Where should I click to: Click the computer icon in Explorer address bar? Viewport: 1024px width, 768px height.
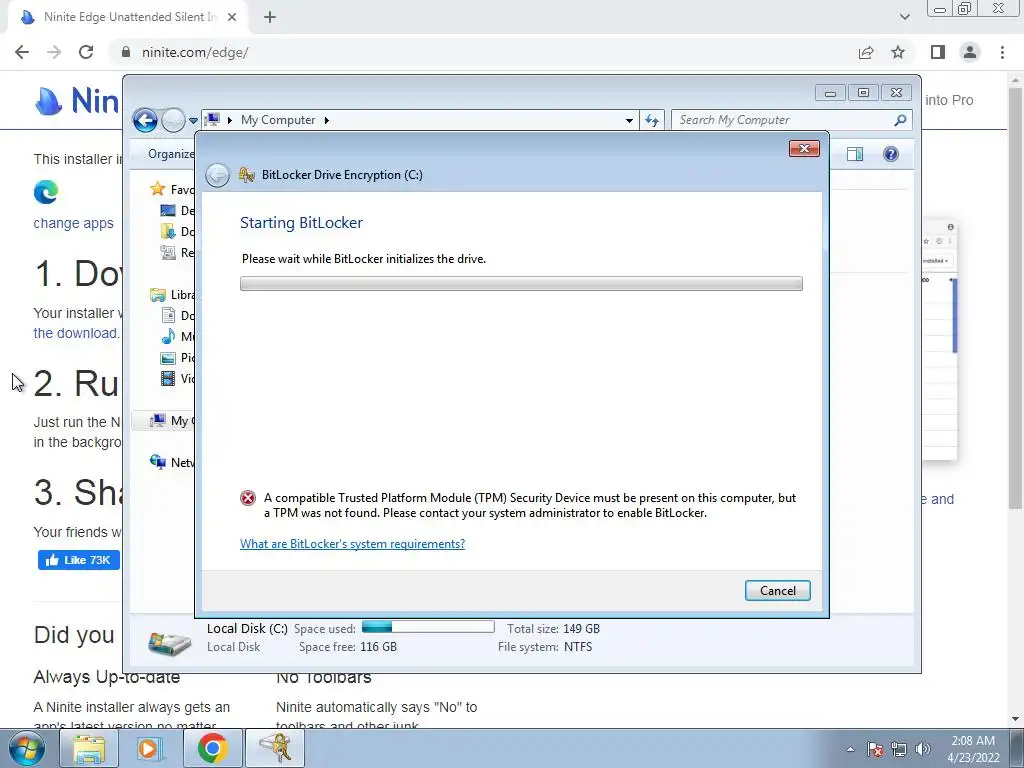(212, 120)
